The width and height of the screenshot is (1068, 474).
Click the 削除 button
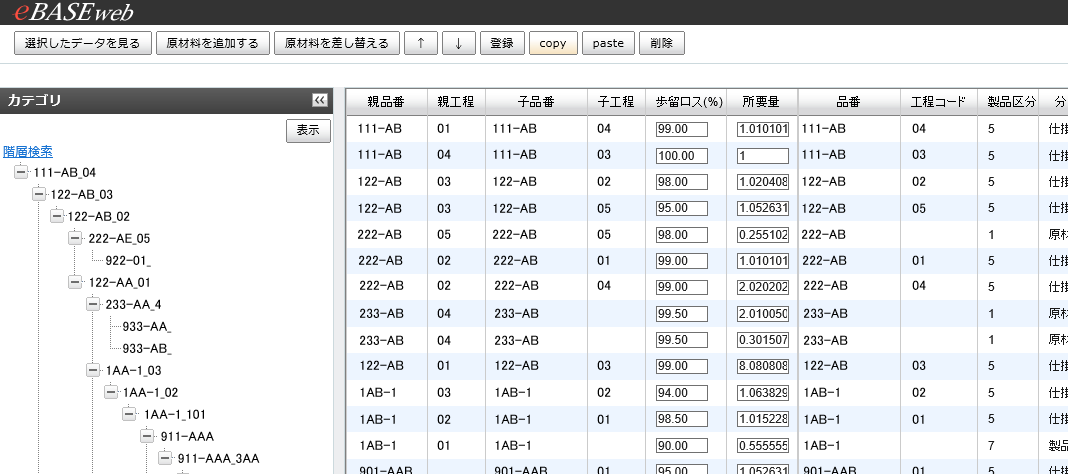coord(661,43)
